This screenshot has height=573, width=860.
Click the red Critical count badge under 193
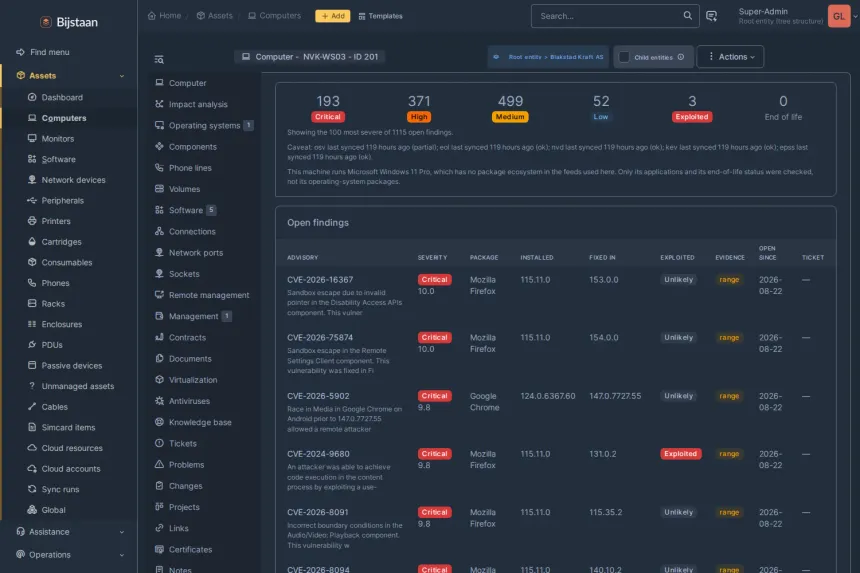point(327,117)
